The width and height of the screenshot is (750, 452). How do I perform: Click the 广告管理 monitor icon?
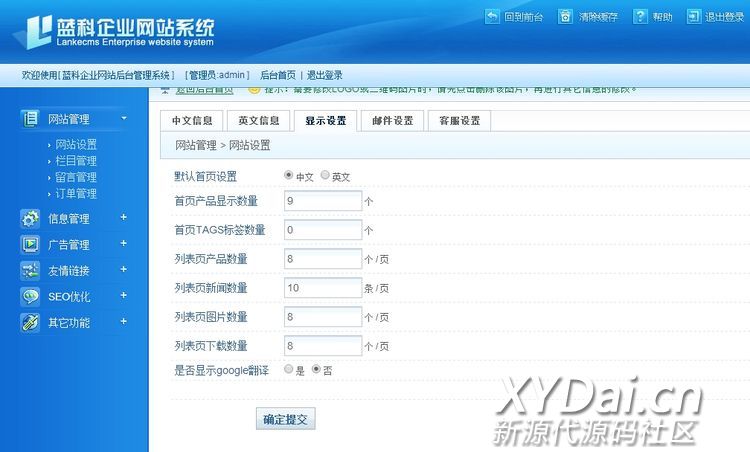click(30, 244)
